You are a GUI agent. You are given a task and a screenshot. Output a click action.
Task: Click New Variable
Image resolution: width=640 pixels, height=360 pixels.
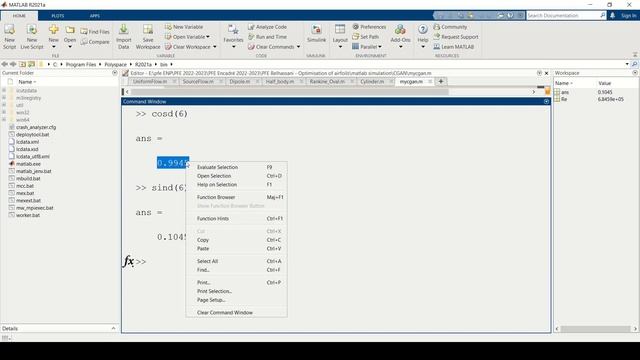184,27
